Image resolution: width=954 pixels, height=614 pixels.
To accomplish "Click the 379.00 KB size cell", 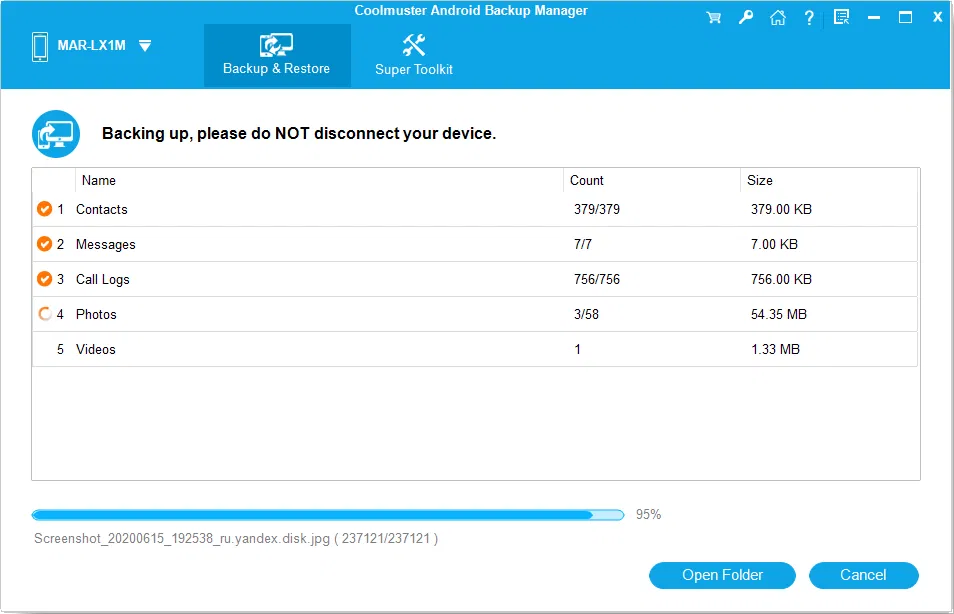I will (x=781, y=209).
